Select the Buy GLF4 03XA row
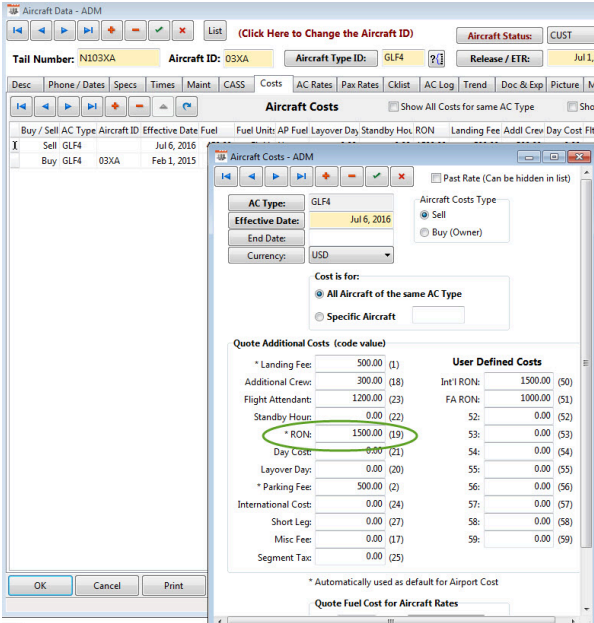Viewport: 594px width, 623px height. coord(107,161)
